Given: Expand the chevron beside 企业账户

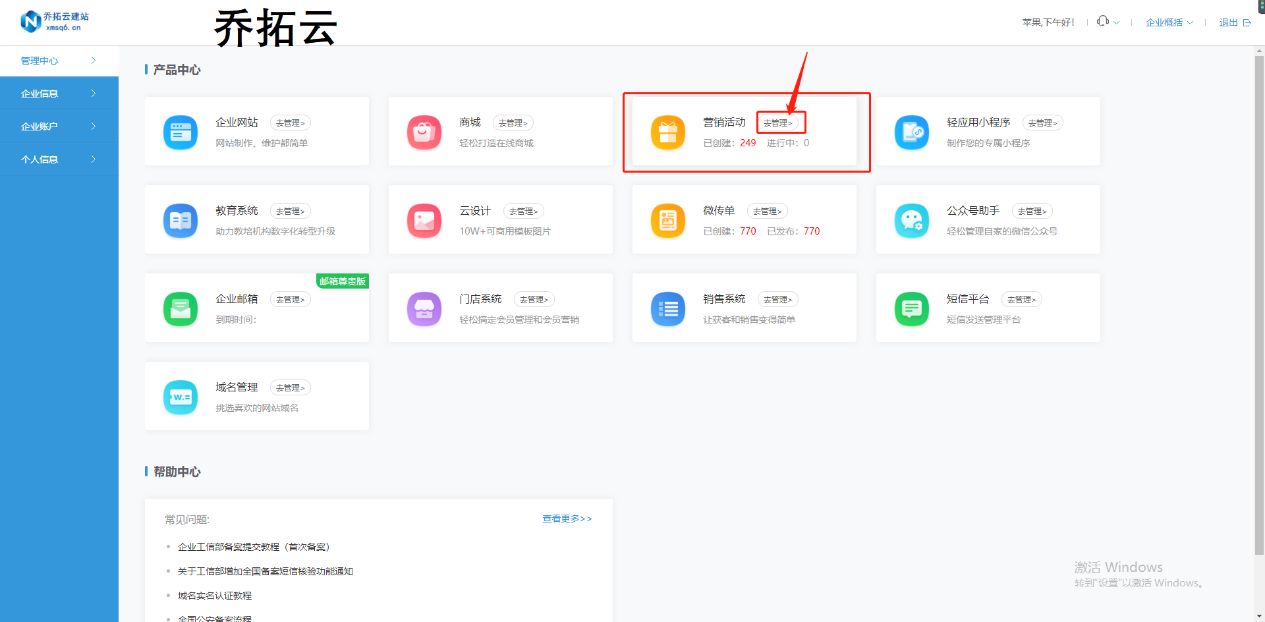Looking at the screenshot, I should [x=93, y=126].
